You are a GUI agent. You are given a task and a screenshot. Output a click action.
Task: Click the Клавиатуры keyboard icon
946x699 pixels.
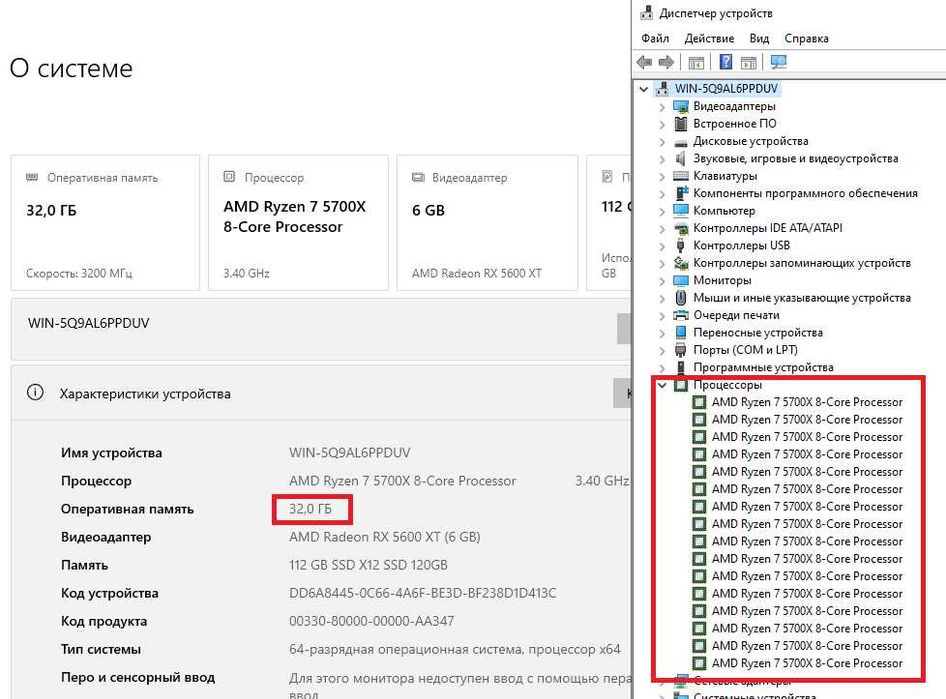(x=681, y=176)
